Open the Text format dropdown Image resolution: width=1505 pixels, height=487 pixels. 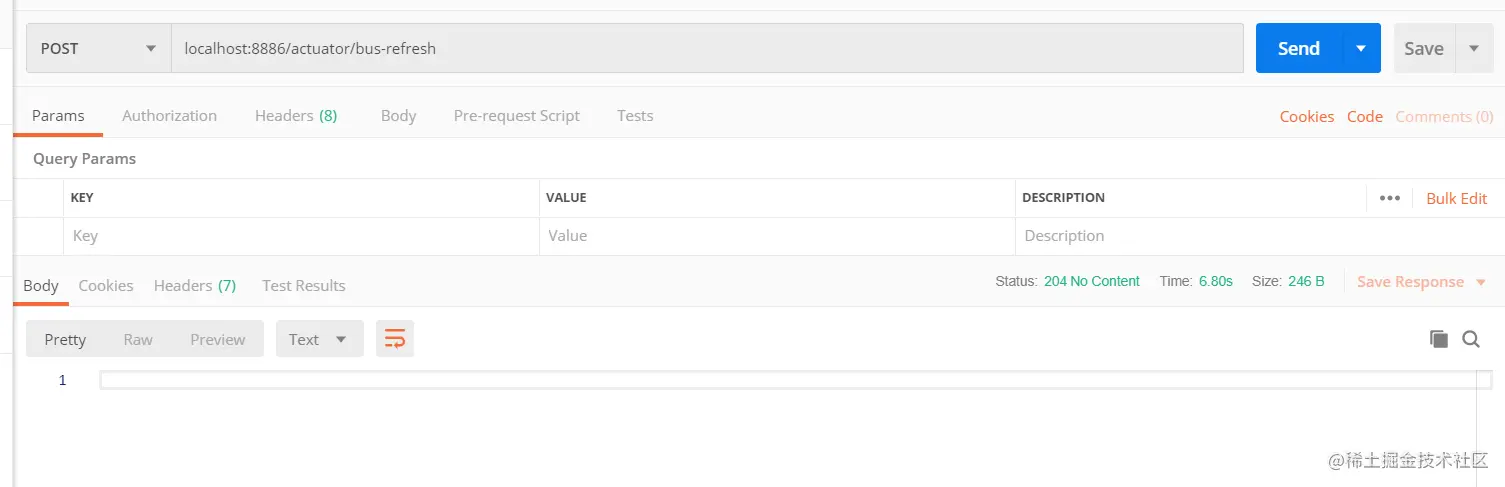coord(319,339)
